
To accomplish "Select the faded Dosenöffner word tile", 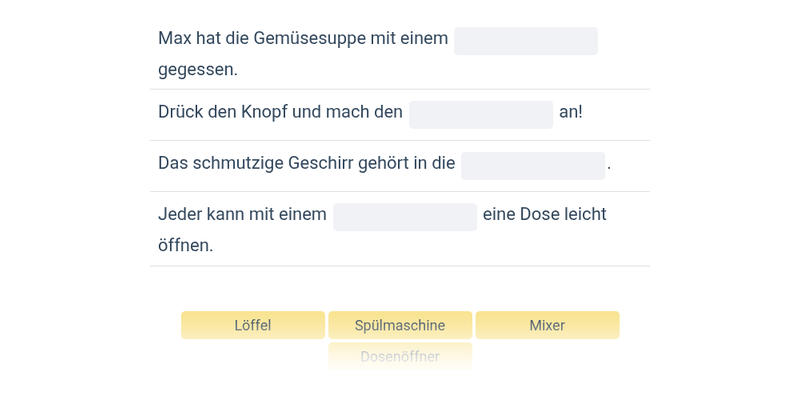I will [x=400, y=356].
